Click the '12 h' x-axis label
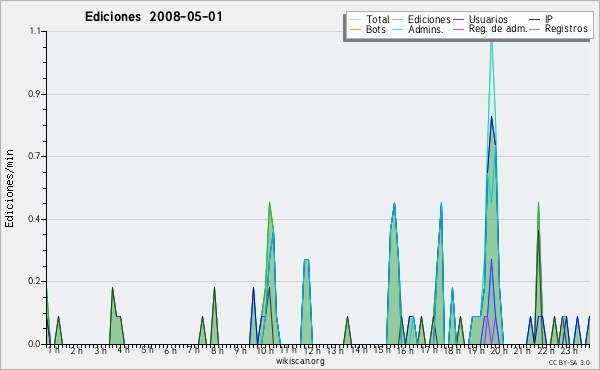This screenshot has width=600, height=370. point(312,350)
